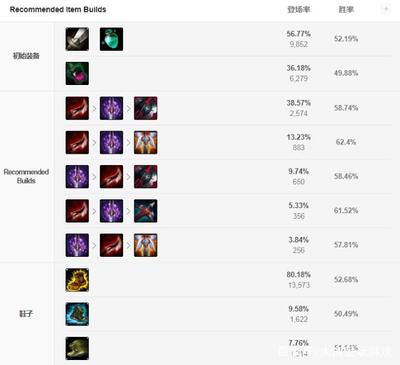400x365 pixels.
Task: Click the first arrow in the 38.57% build
Action: [x=94, y=109]
